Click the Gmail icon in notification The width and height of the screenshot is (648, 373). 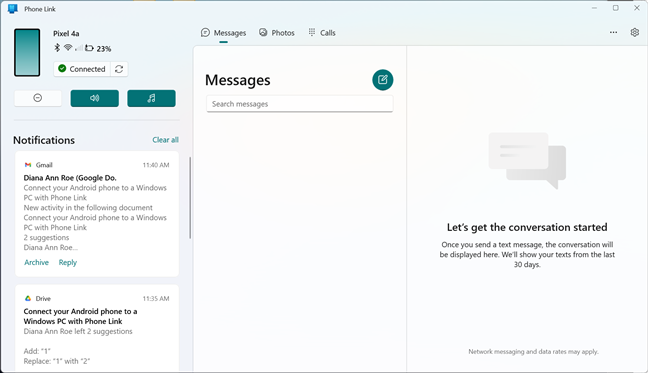(x=28, y=165)
